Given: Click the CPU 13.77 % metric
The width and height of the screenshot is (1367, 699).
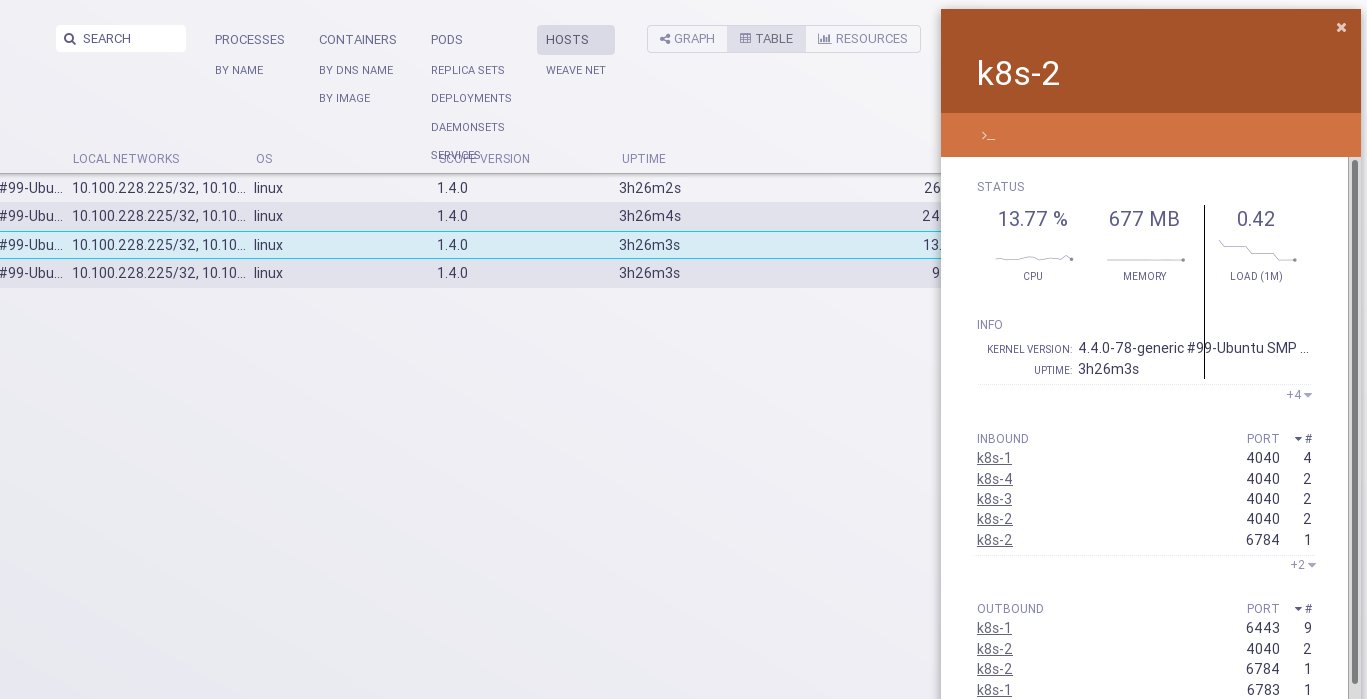Looking at the screenshot, I should (1033, 243).
